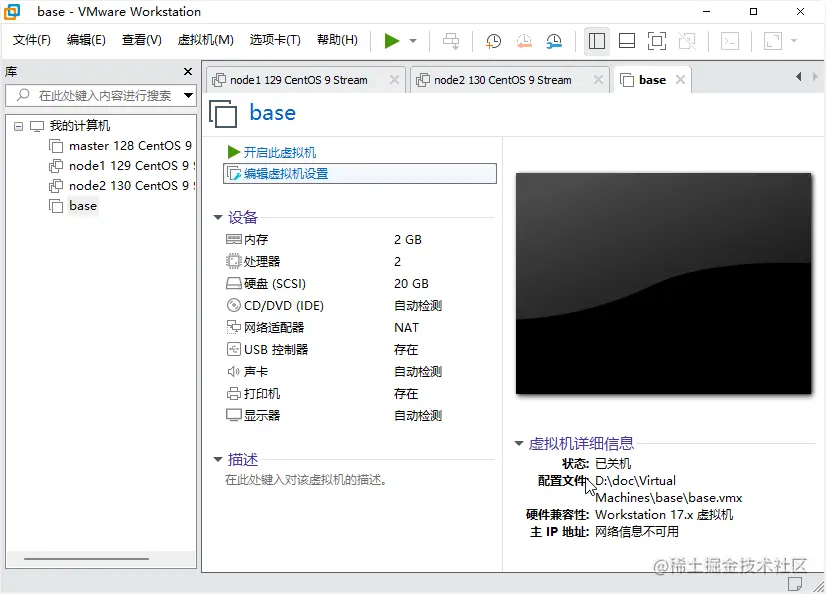Close the base tab

point(680,80)
